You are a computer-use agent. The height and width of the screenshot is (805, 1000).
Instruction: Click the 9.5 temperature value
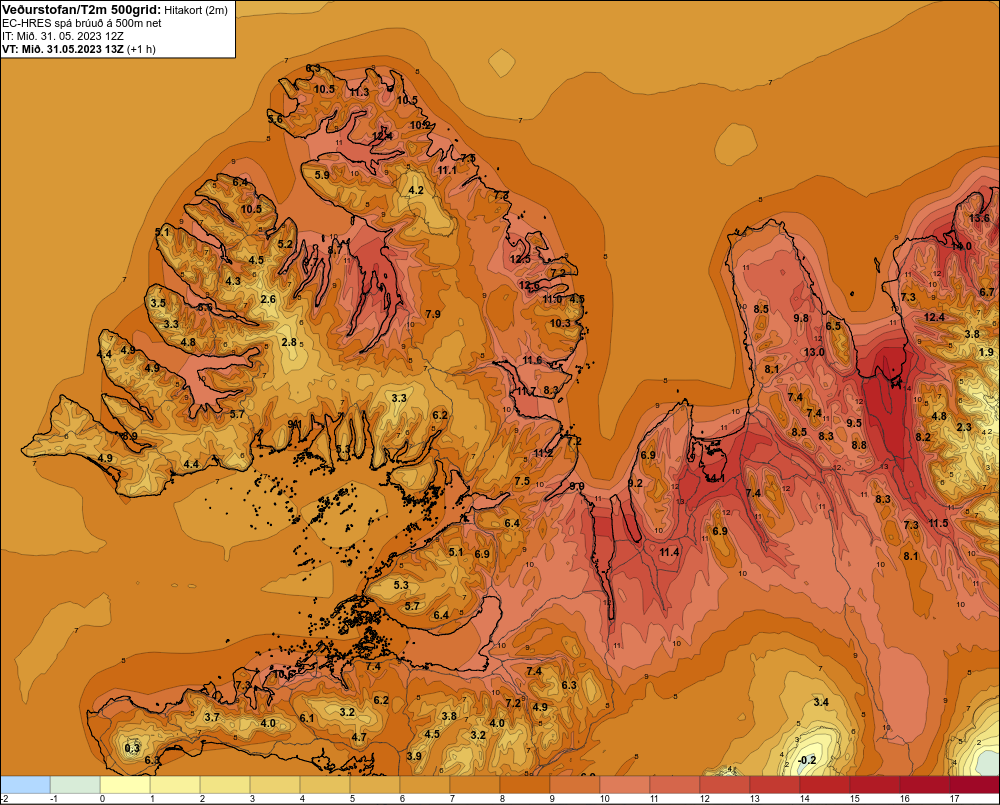(854, 422)
